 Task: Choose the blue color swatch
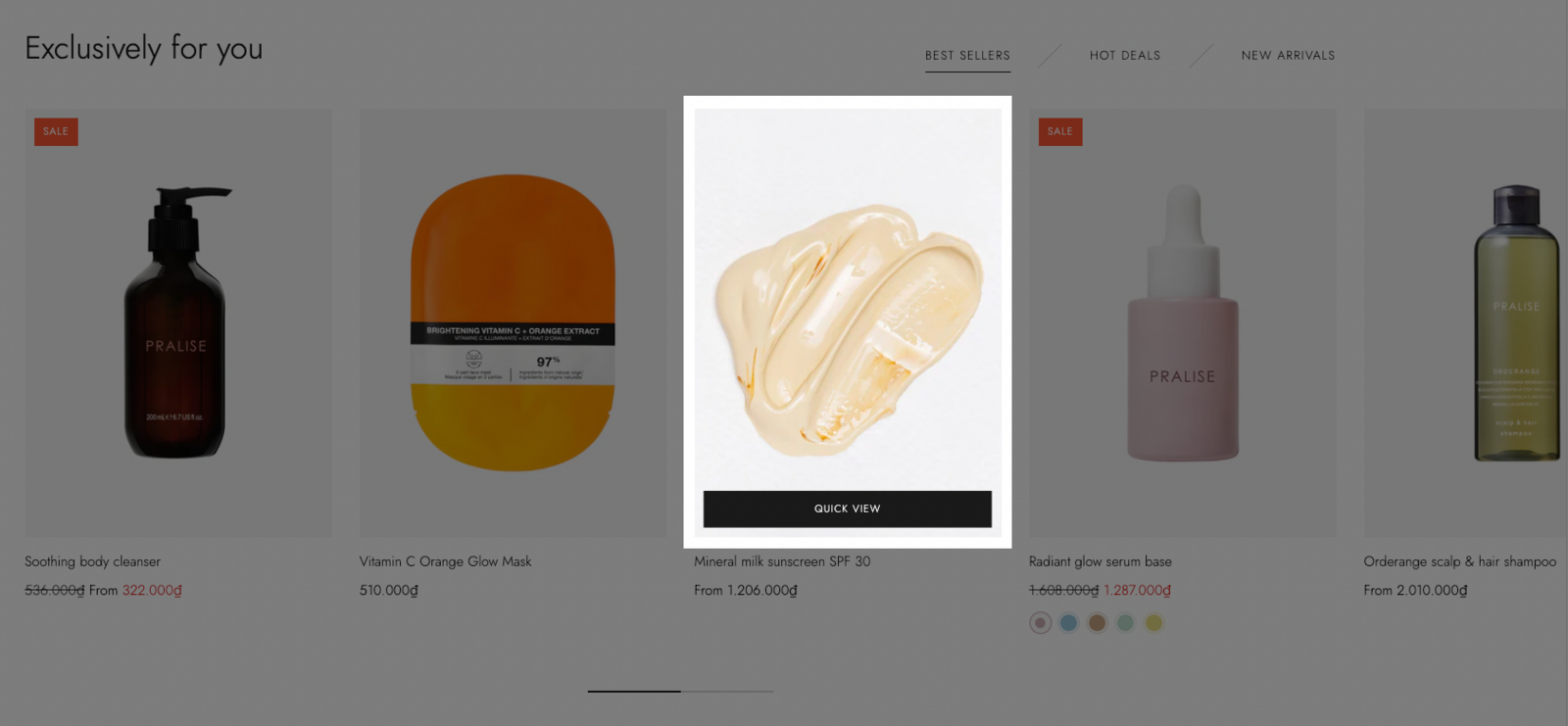tap(1068, 623)
